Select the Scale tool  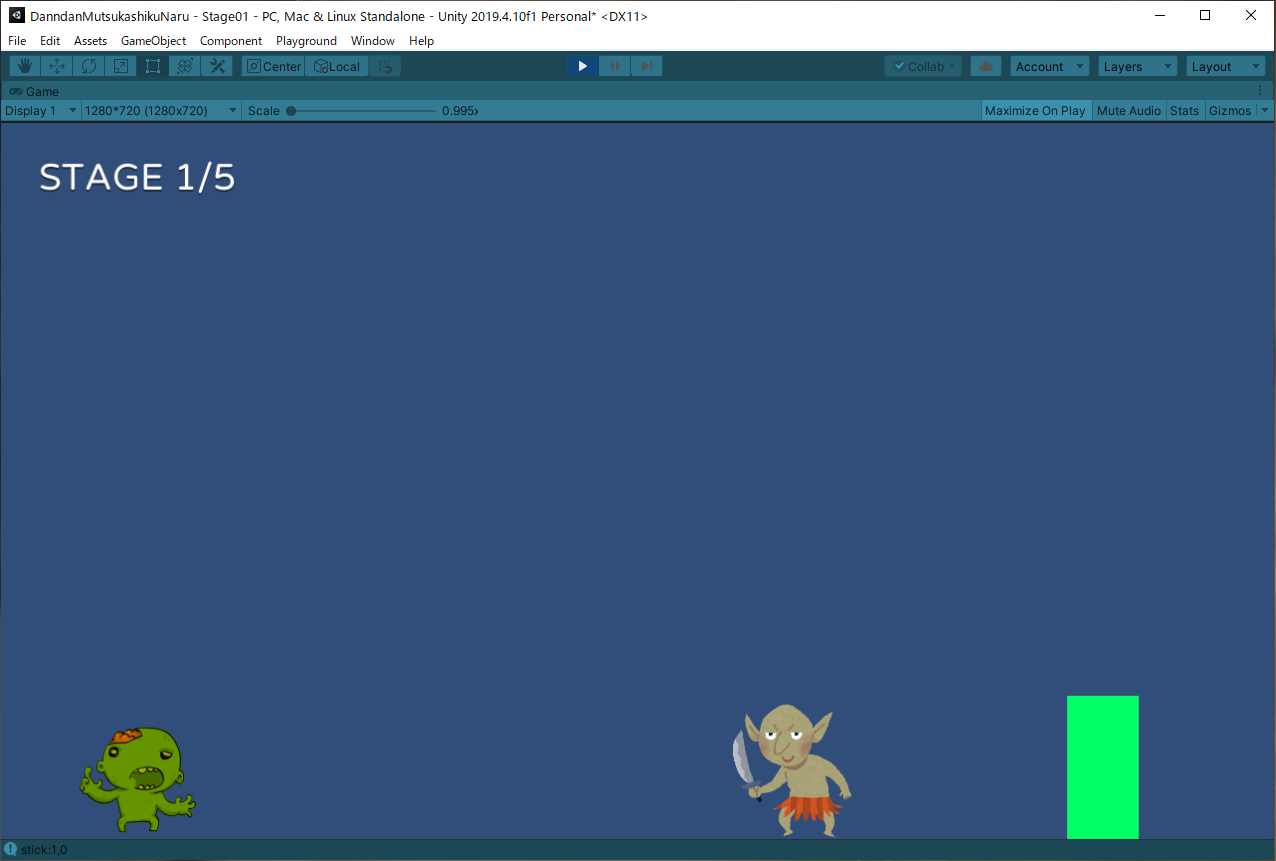coord(121,66)
